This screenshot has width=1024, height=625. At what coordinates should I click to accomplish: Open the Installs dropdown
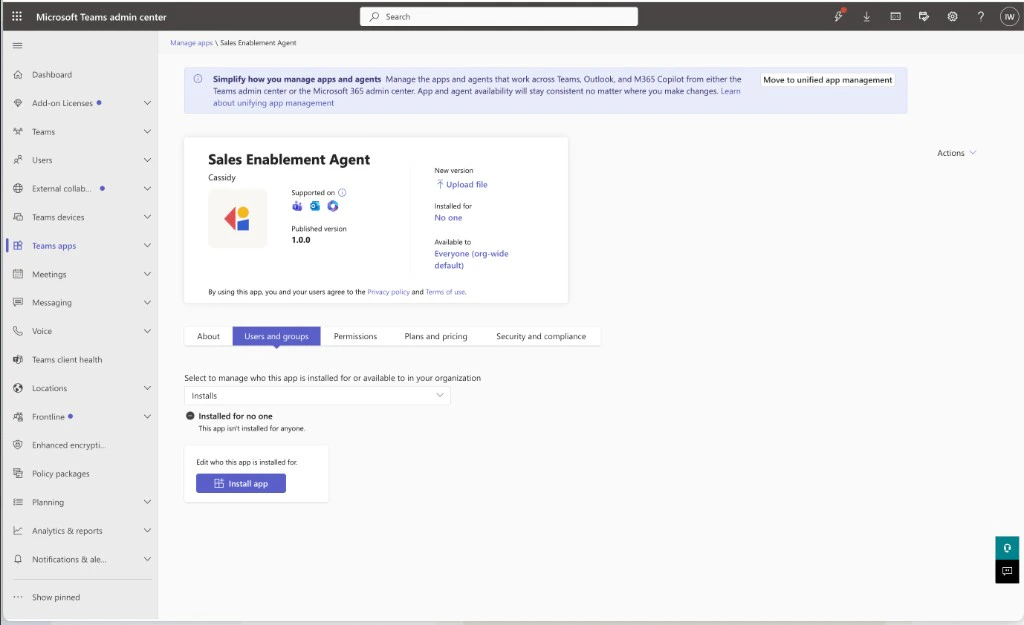point(317,396)
